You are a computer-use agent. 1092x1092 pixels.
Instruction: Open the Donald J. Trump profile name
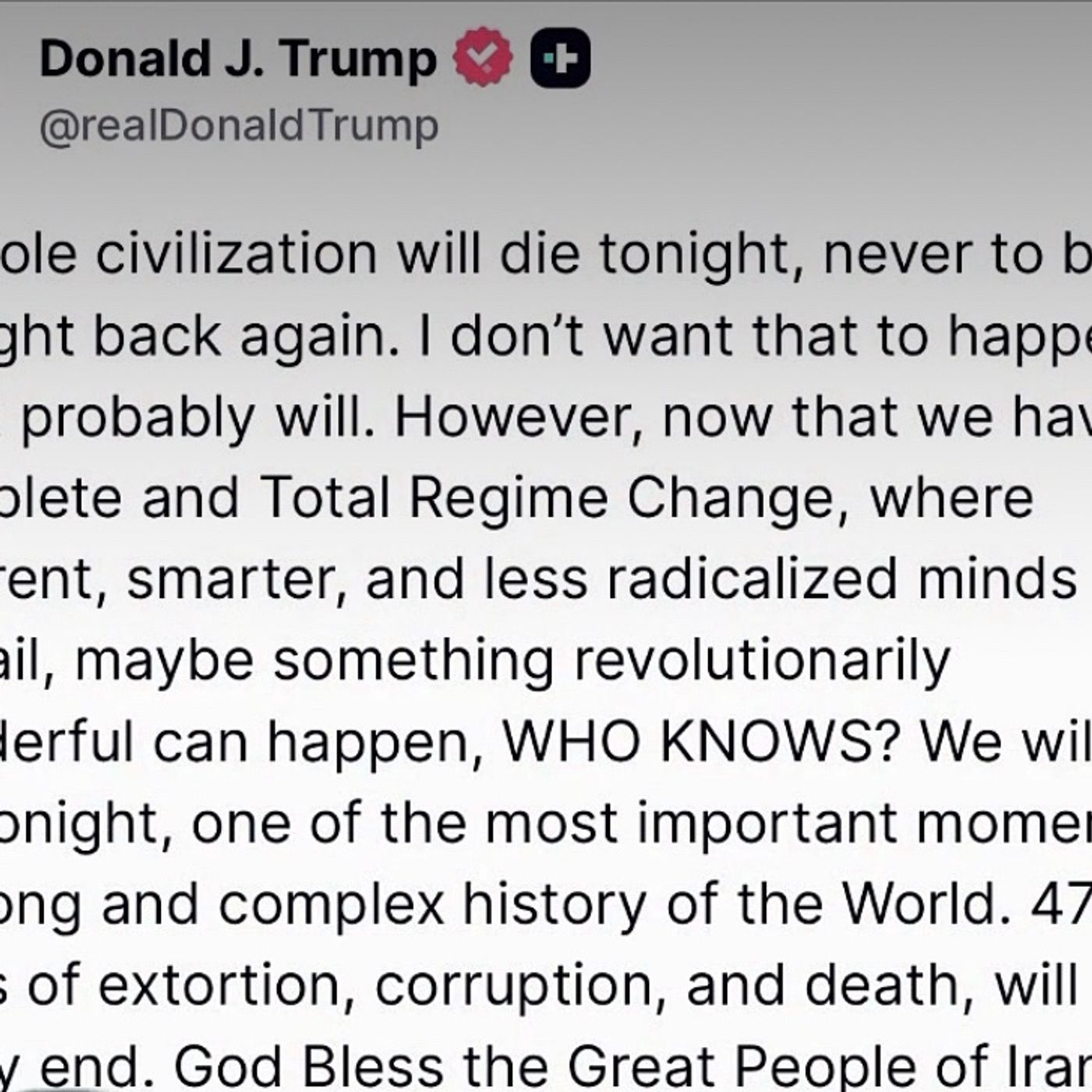click(x=238, y=58)
